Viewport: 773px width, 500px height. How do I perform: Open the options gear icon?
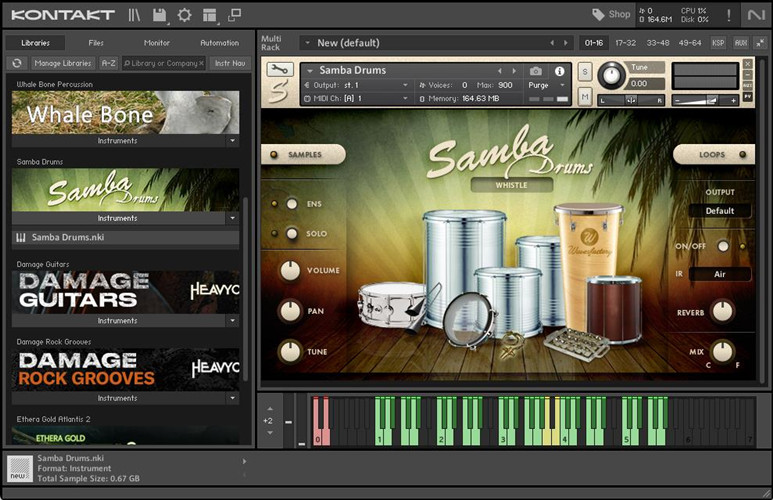(184, 15)
